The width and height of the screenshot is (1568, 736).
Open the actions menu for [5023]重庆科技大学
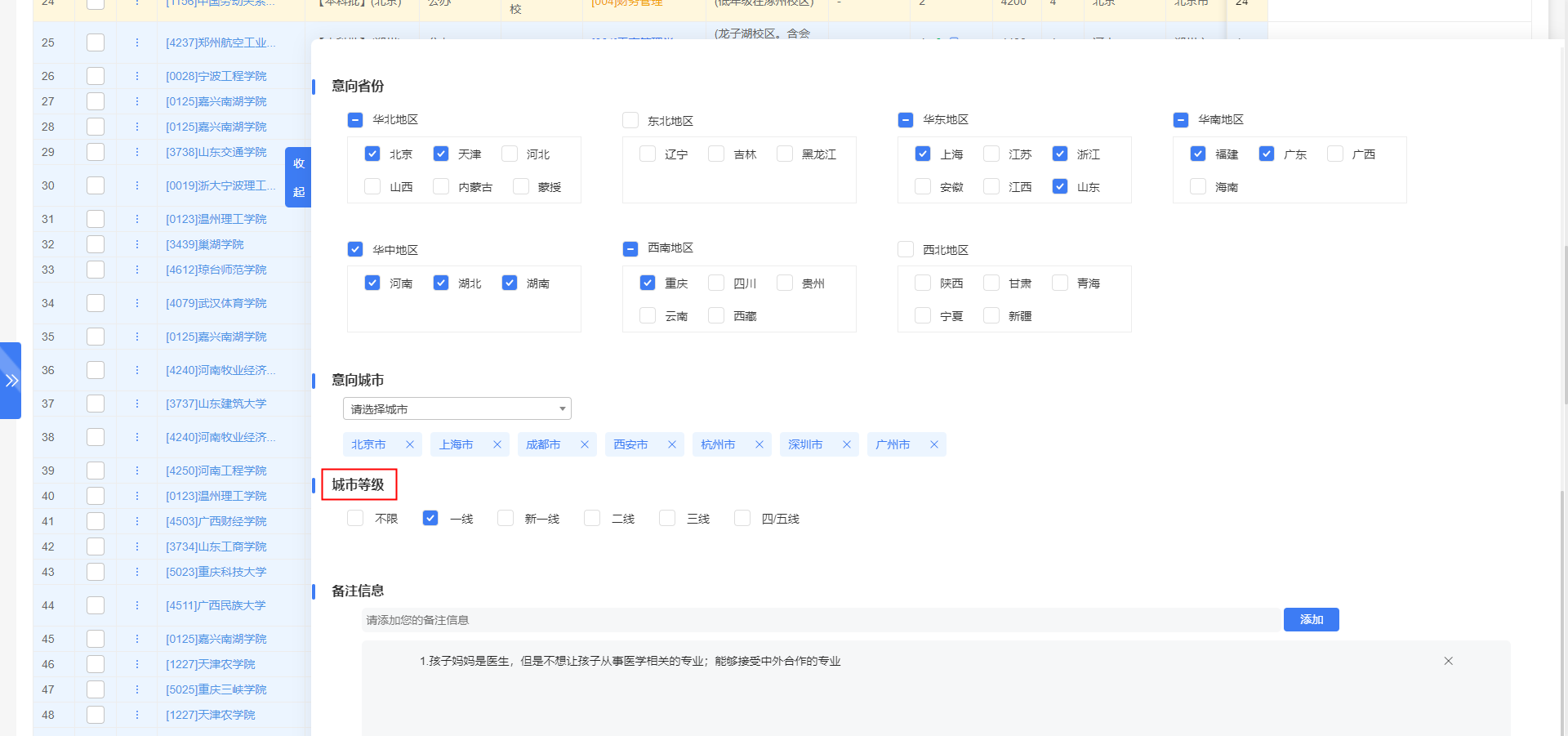[x=136, y=572]
